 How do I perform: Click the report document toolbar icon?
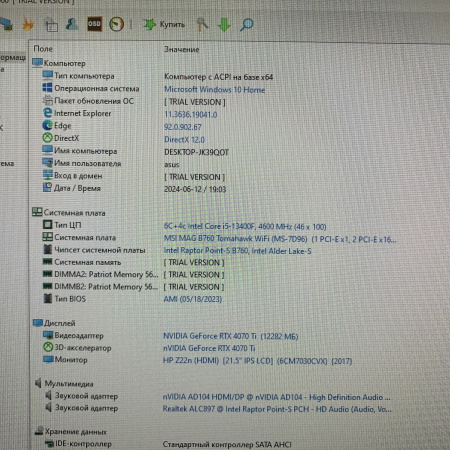tap(51, 25)
